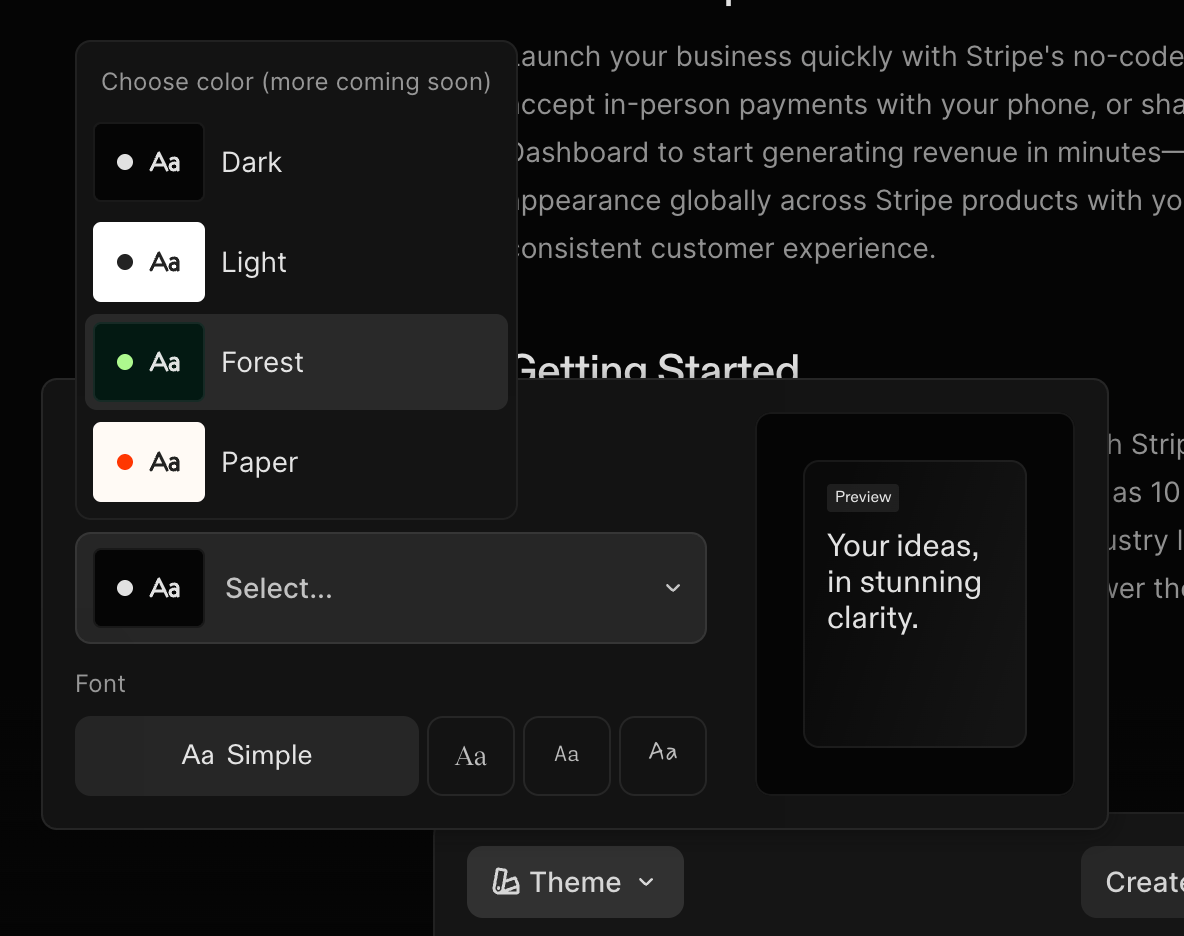Click the "Choose color" header text

click(296, 82)
